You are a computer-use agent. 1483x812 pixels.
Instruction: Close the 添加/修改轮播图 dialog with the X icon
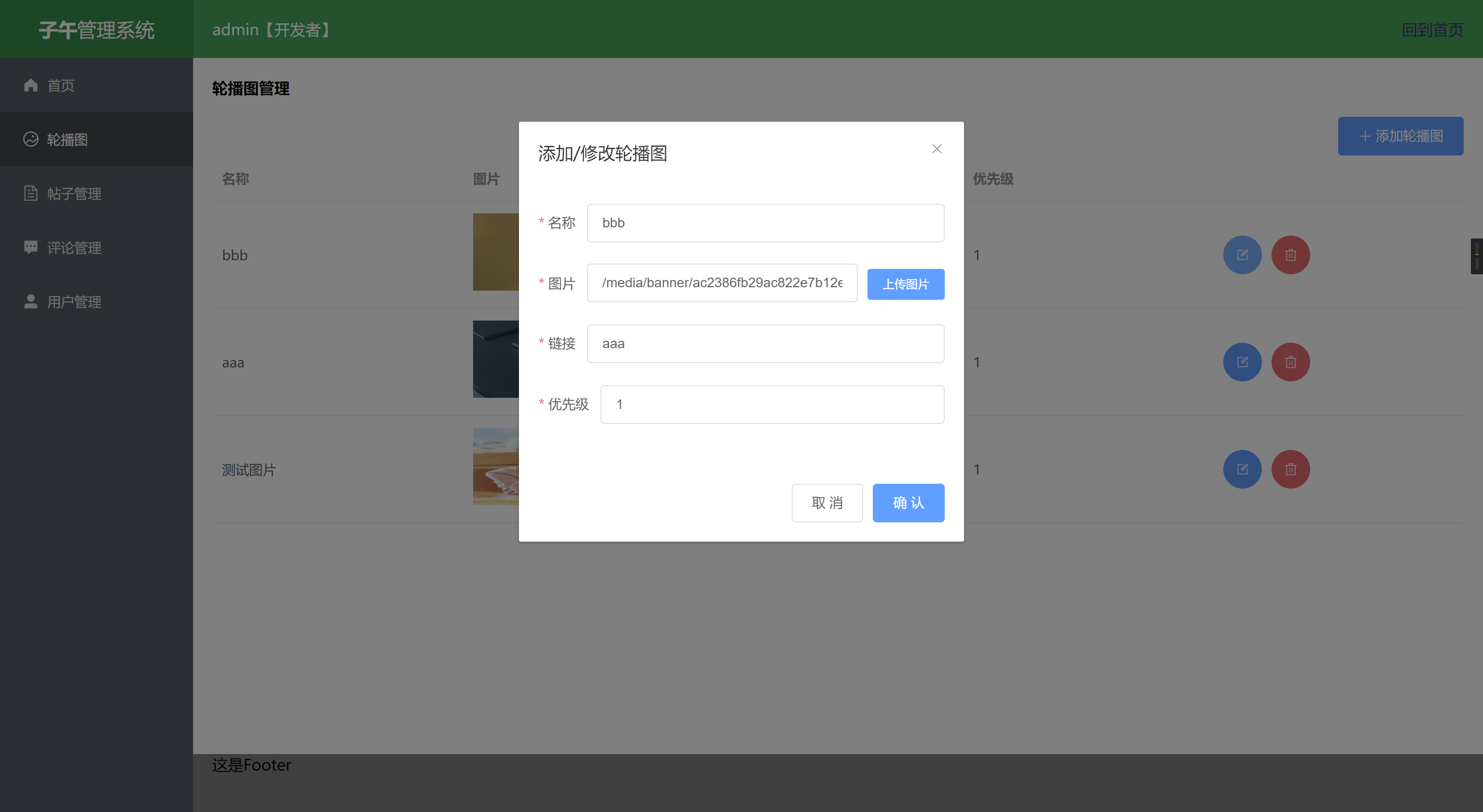(937, 149)
